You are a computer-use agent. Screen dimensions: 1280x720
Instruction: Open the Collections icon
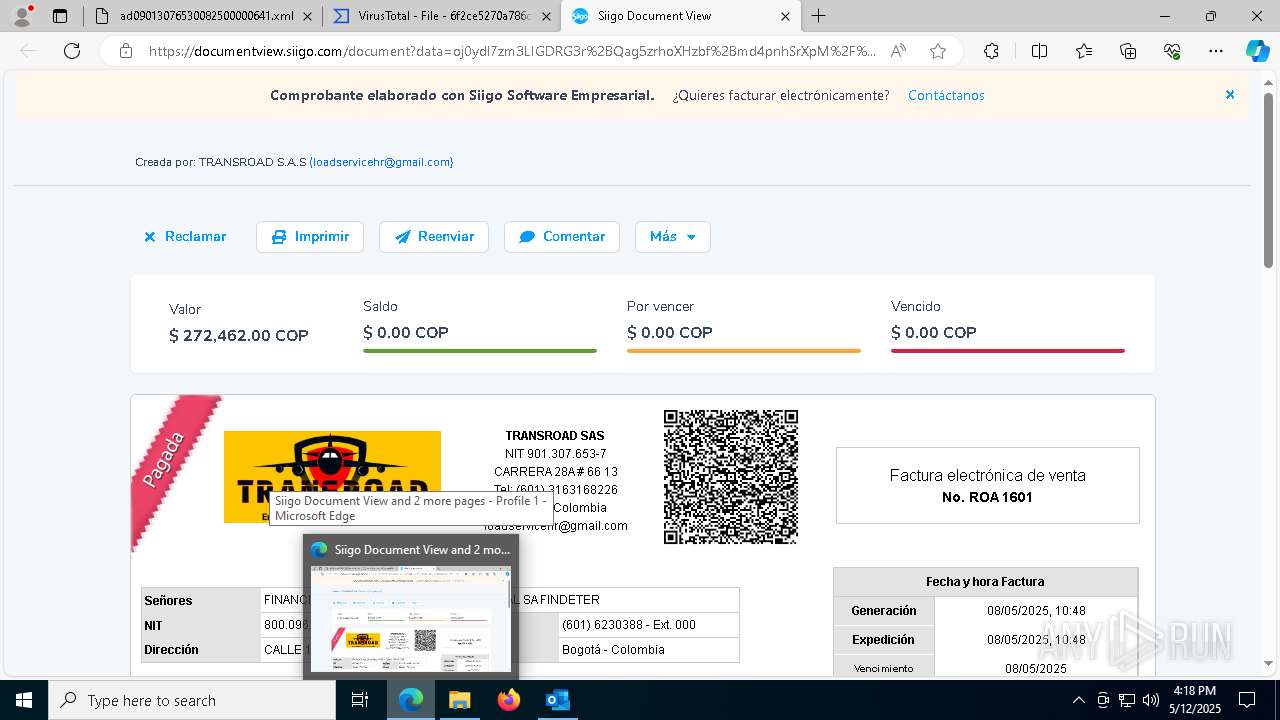(1128, 51)
